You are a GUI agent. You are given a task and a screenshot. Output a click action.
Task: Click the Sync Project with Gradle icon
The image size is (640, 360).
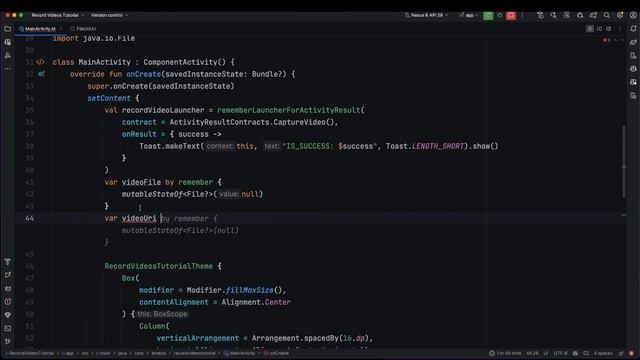click(x=593, y=16)
